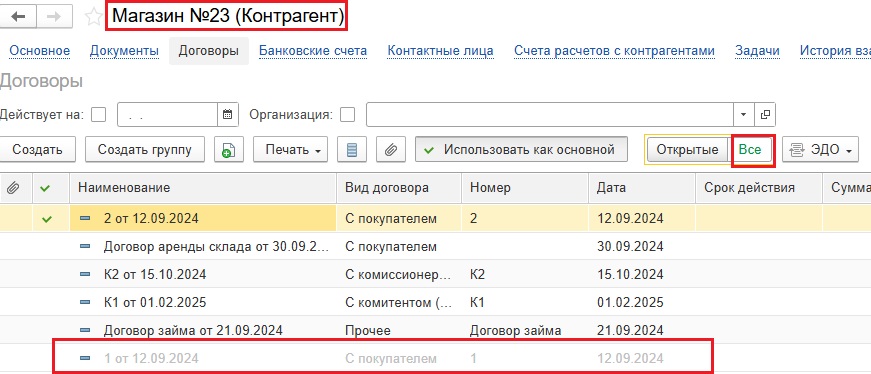Sort by Вид договора column header
This screenshot has height=374, width=871.
tap(399, 188)
